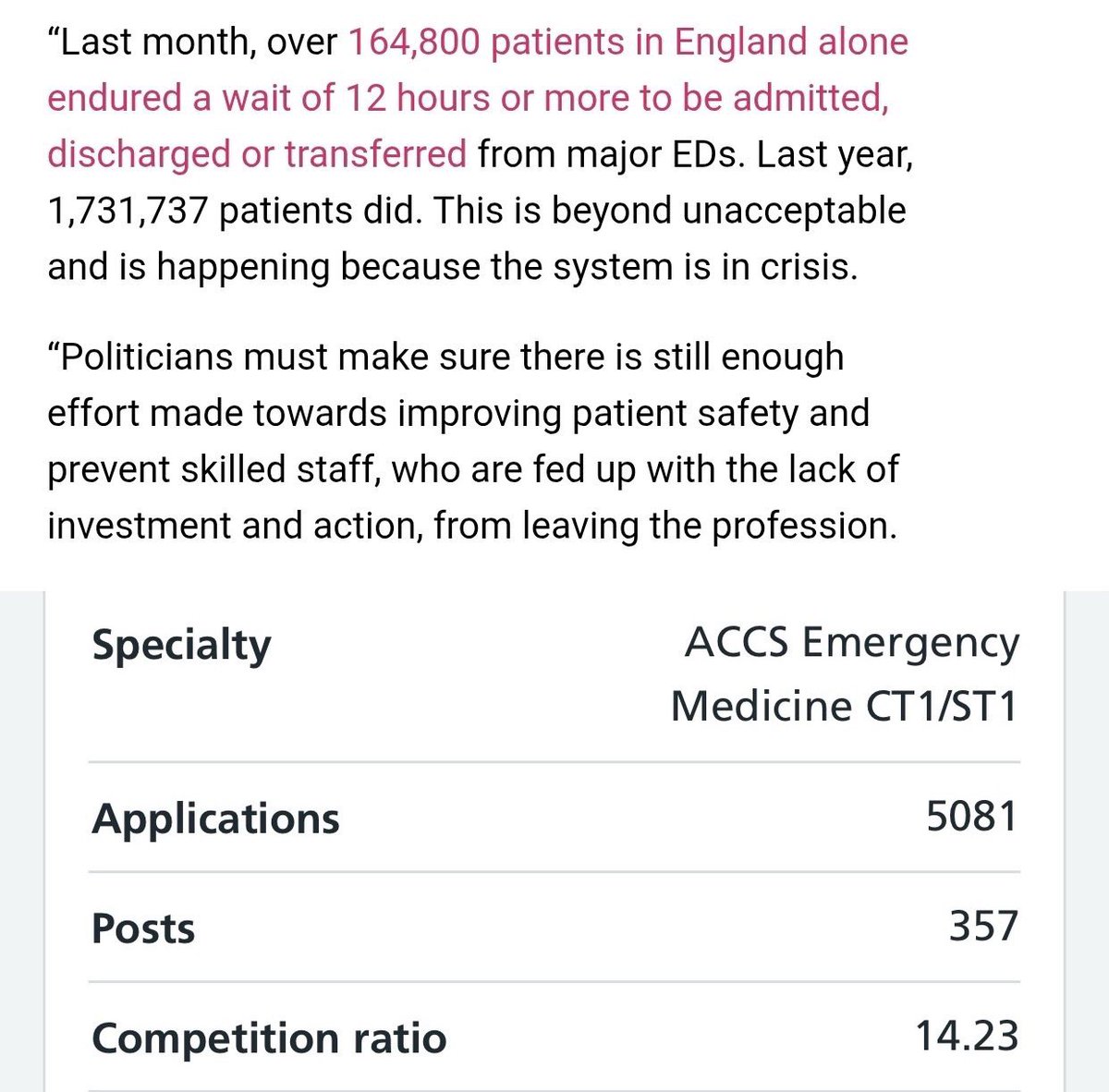Select the 'Posts' row label
Image resolution: width=1109 pixels, height=1092 pixels.
click(143, 928)
